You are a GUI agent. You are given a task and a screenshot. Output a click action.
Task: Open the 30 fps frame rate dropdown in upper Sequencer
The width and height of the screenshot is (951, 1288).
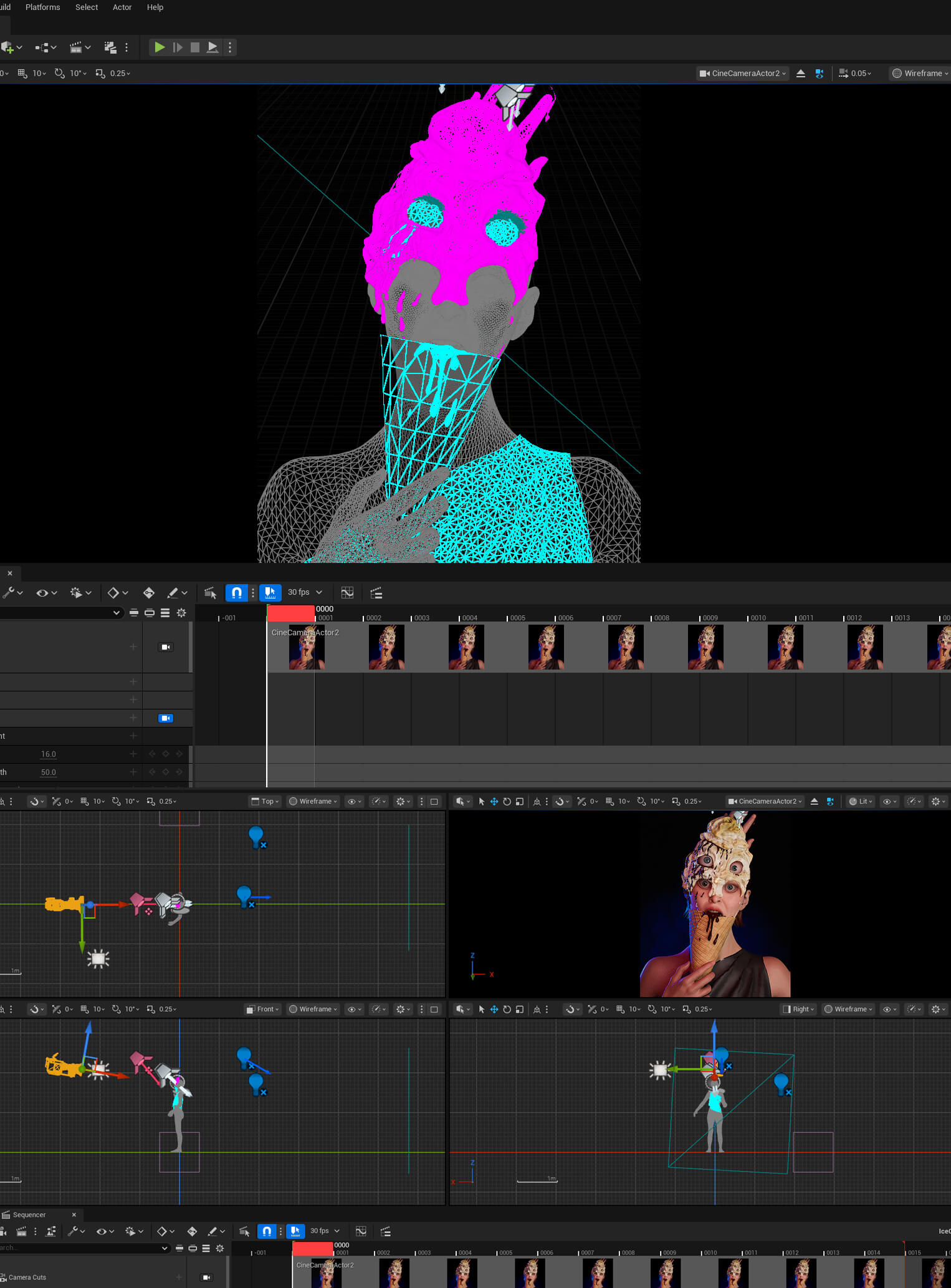point(305,593)
